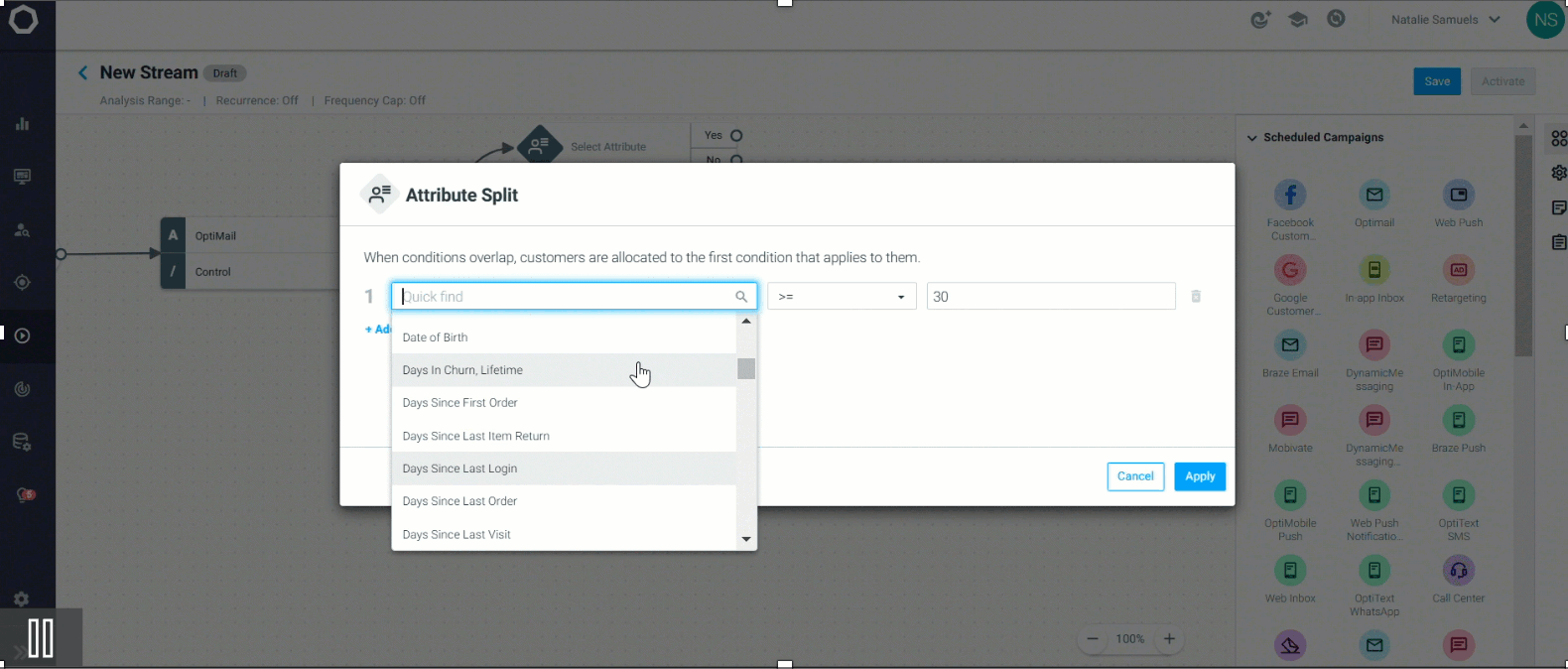Viewport: 1568px width, 669px height.
Task: Click the attribute list scroll-down arrow
Action: tap(746, 539)
